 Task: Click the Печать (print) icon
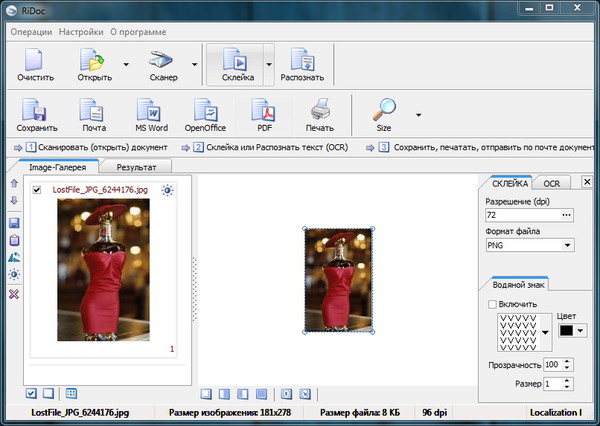(319, 110)
